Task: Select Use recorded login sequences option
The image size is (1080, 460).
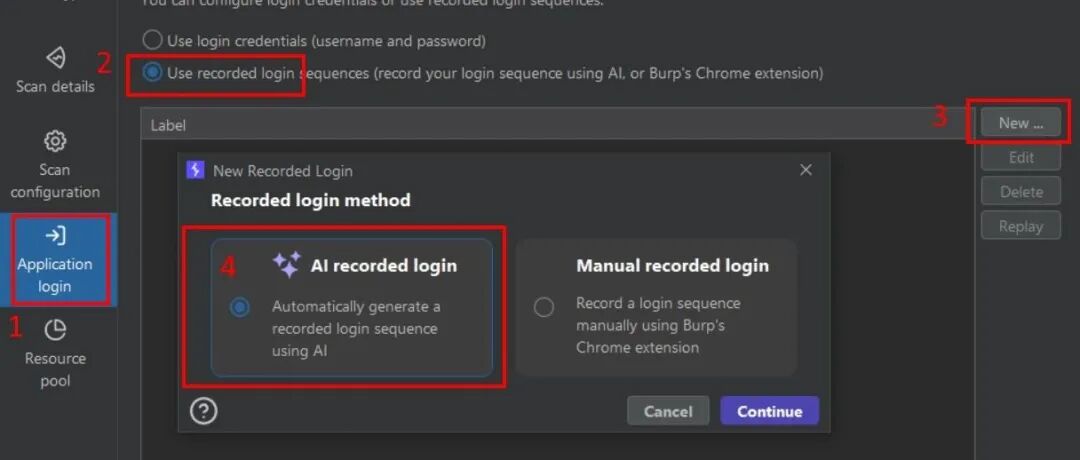Action: pyautogui.click(x=152, y=73)
